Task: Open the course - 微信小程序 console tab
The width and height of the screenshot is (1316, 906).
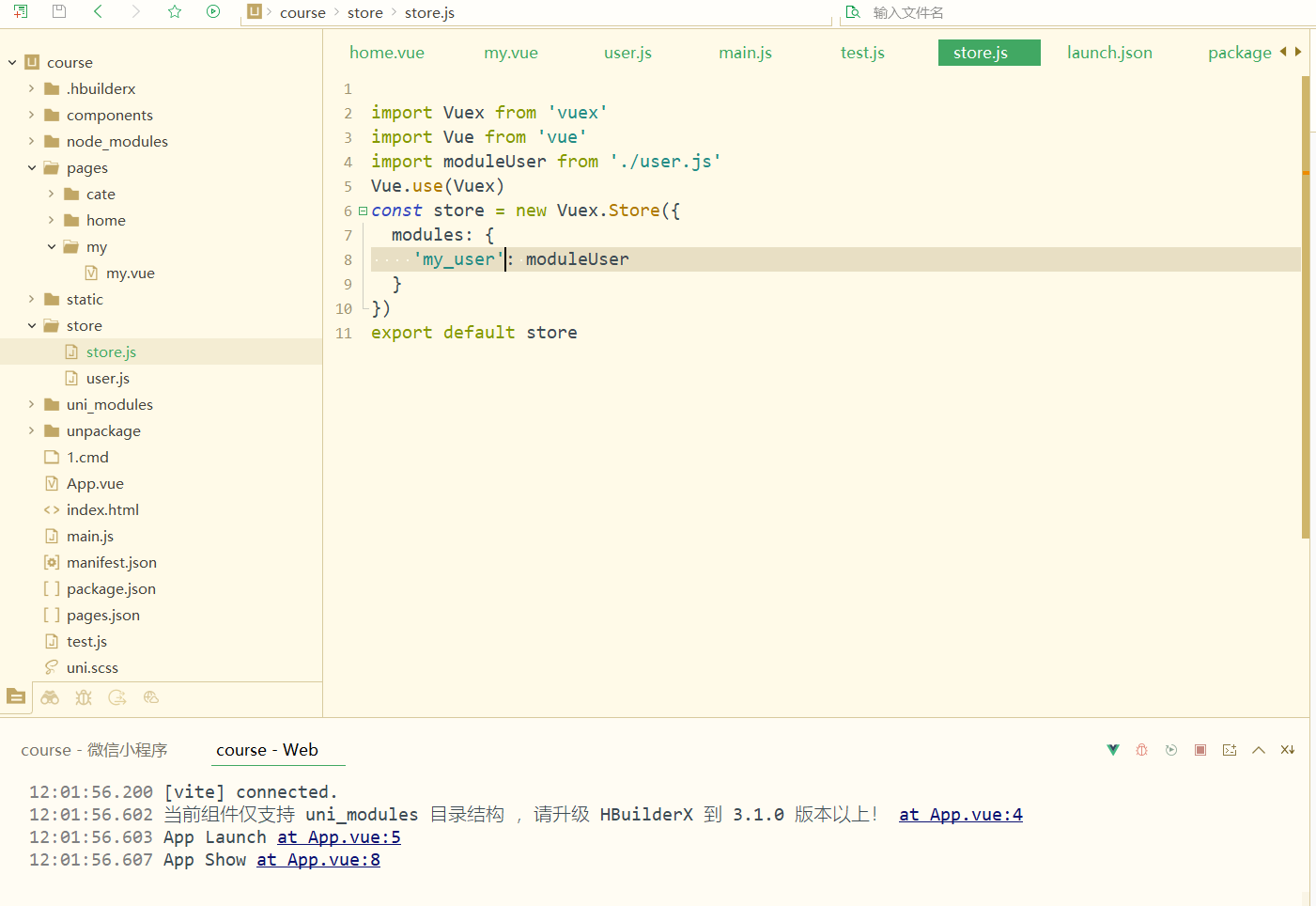Action: coord(94,750)
